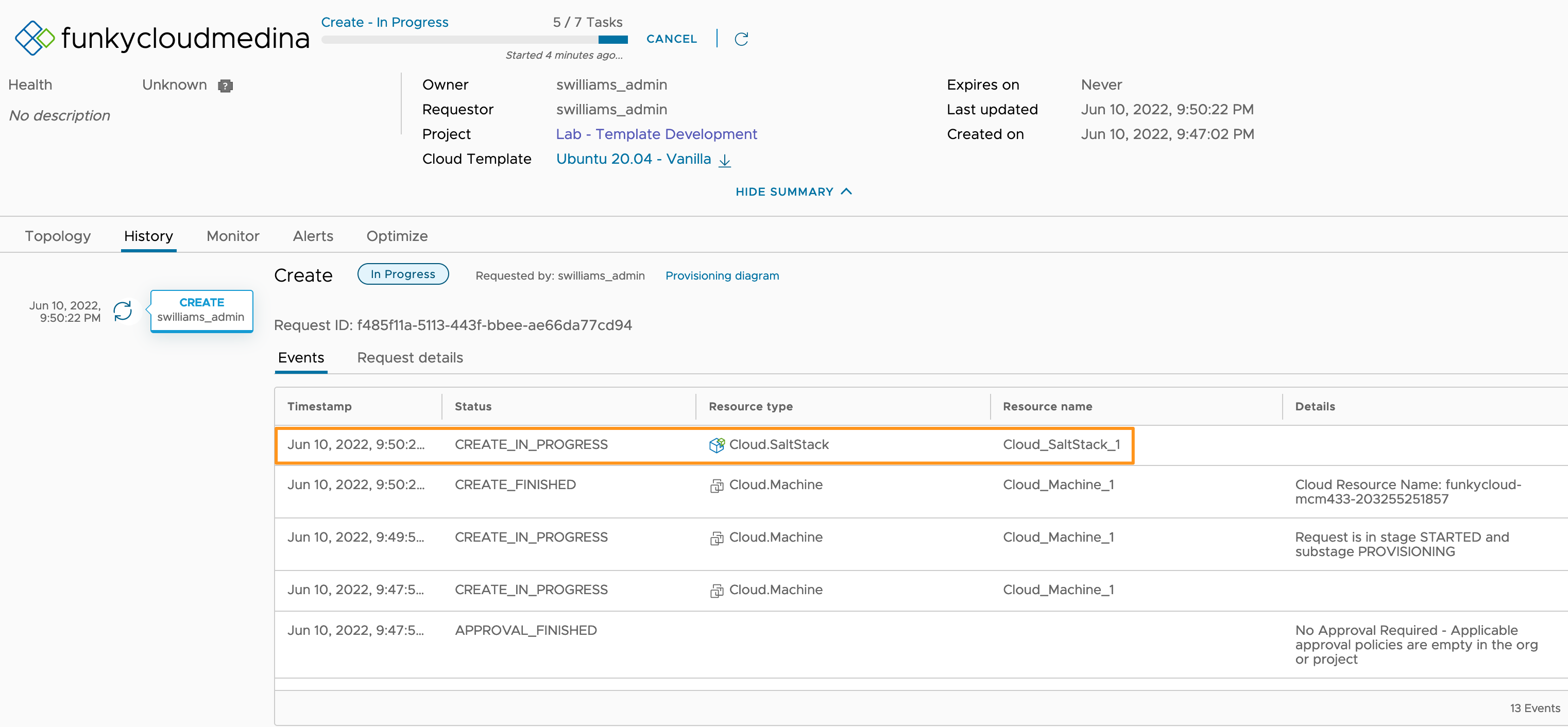Image resolution: width=1568 pixels, height=727 pixels.
Task: Click the Request ID f485f11a text
Action: pos(453,325)
